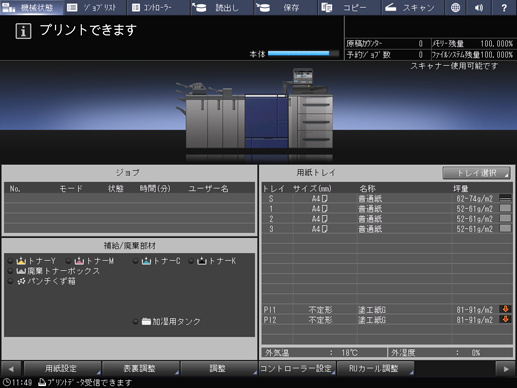Select tray 2 row in paper list
Screen dimensions: 517x388
(x=387, y=219)
